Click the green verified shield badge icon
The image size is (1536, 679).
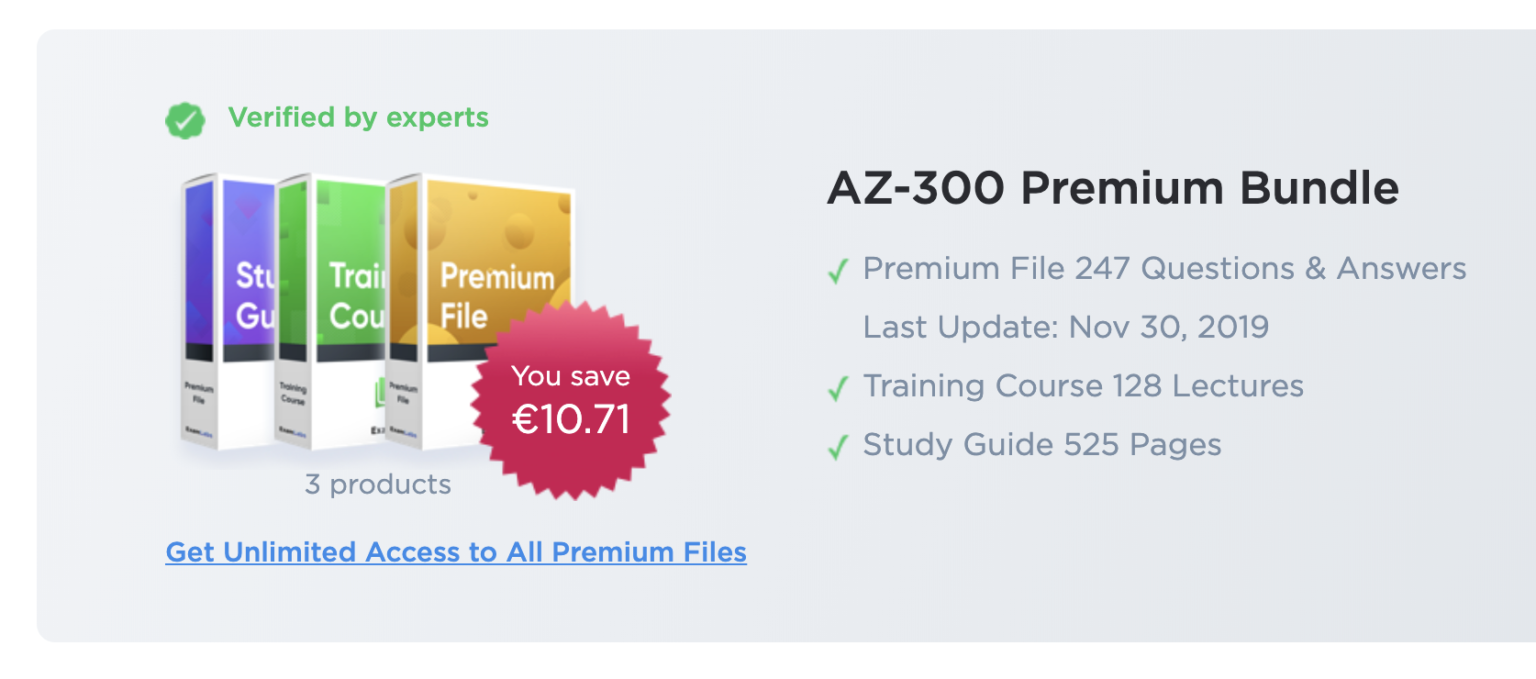point(185,121)
